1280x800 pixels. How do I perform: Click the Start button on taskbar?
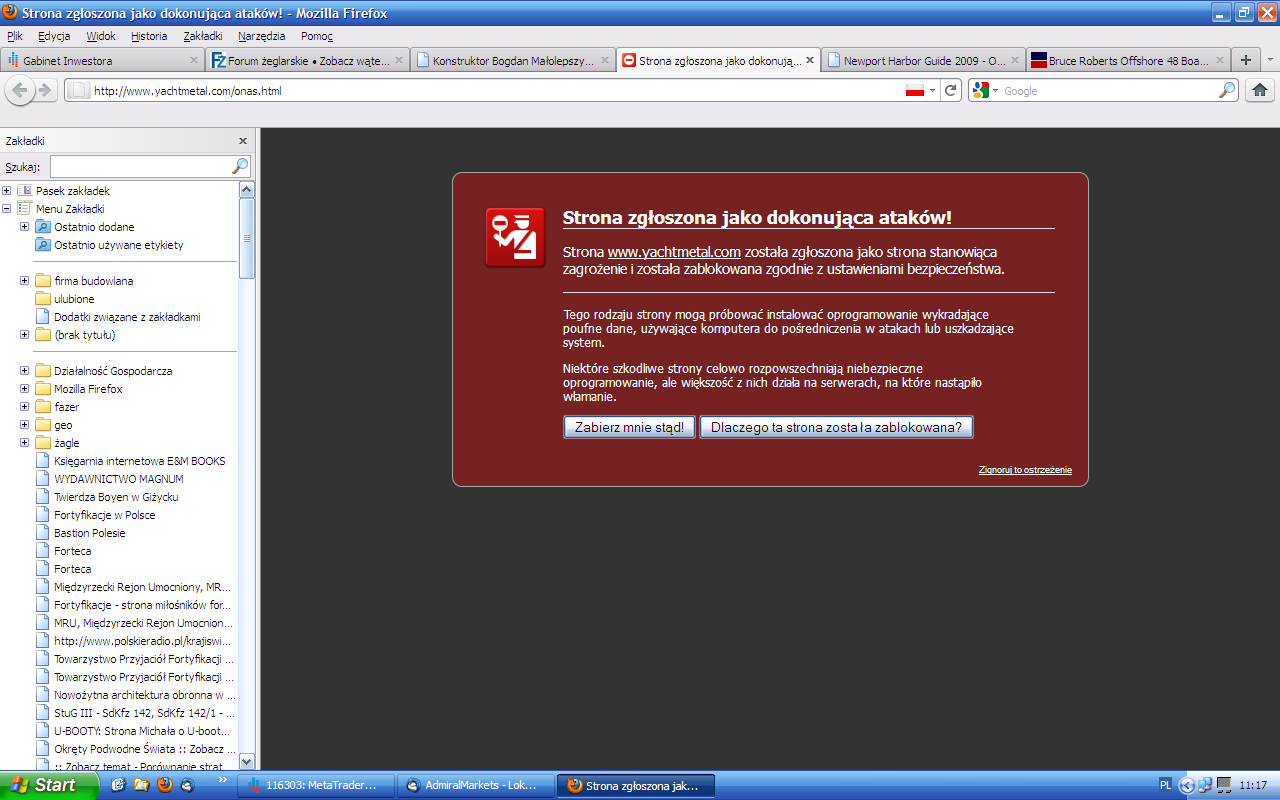(49, 785)
